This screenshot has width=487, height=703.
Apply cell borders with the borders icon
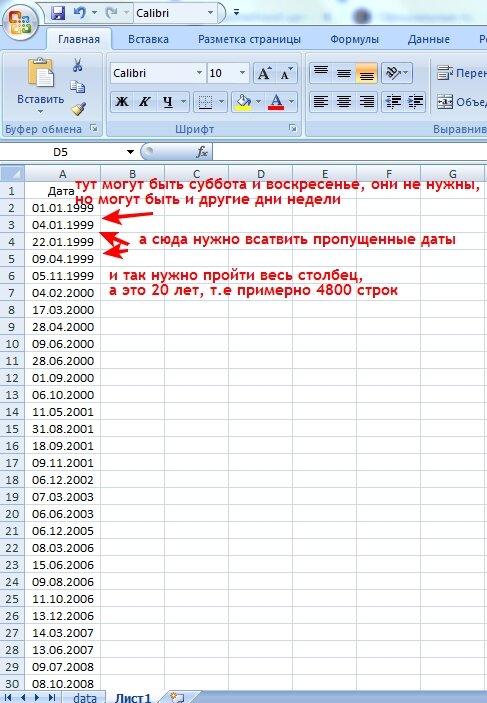(x=205, y=102)
